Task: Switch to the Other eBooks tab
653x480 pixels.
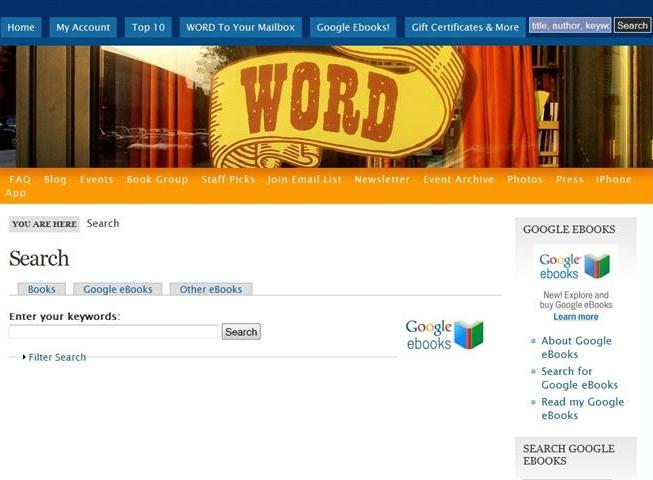Action: point(211,289)
